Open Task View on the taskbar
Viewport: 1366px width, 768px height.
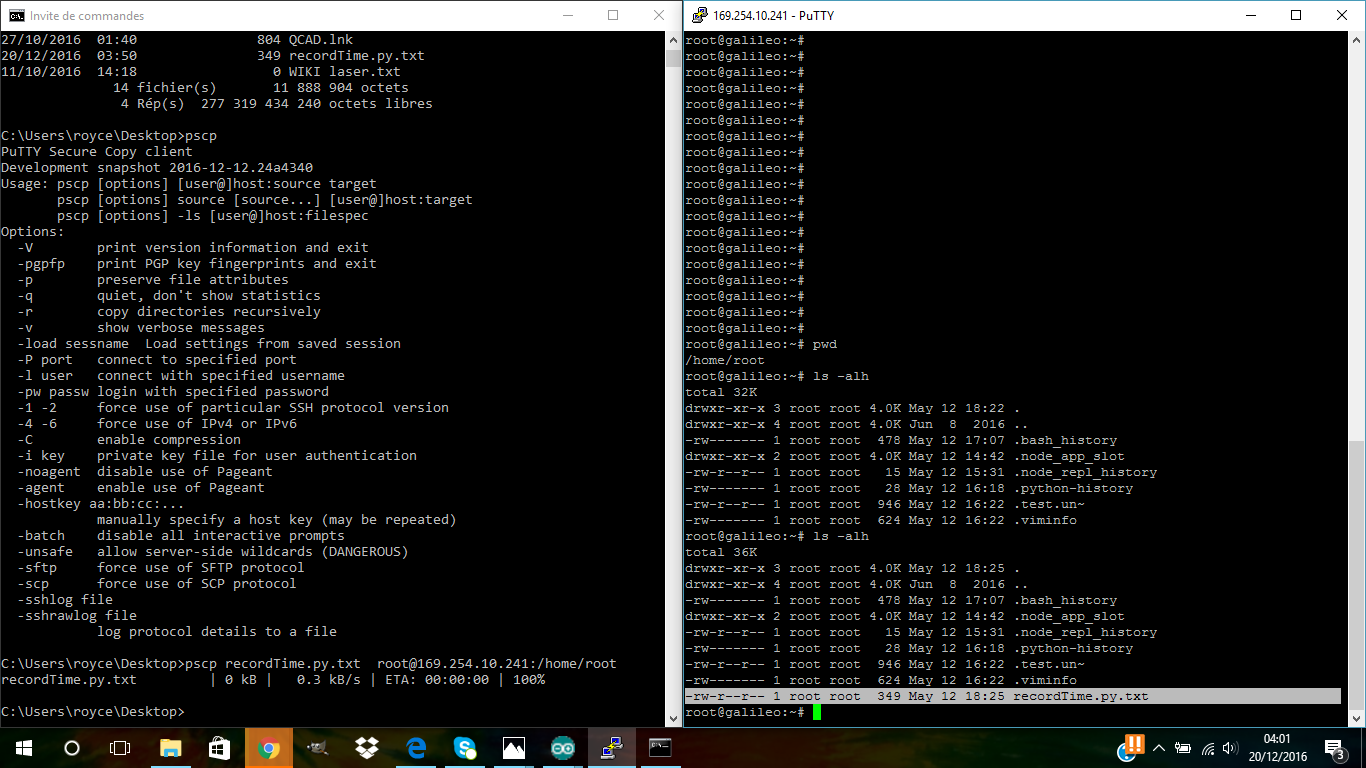tap(120, 748)
